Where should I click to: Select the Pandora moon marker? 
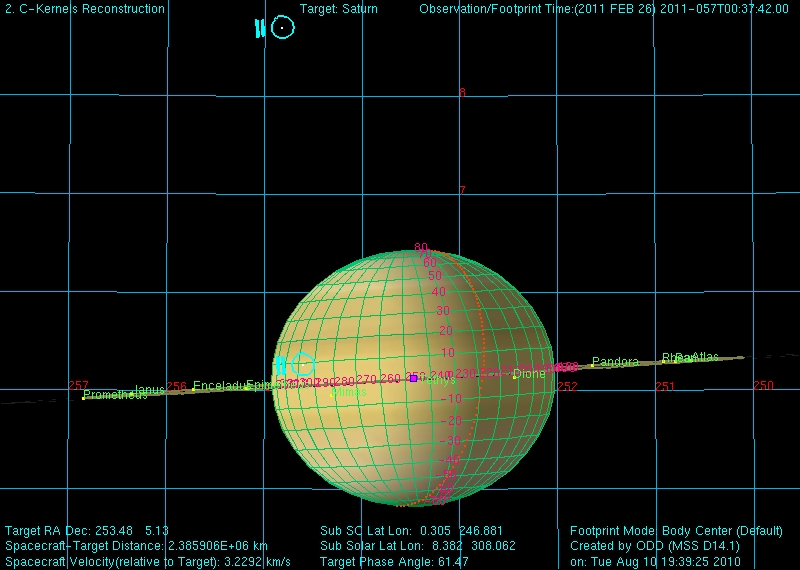click(592, 366)
